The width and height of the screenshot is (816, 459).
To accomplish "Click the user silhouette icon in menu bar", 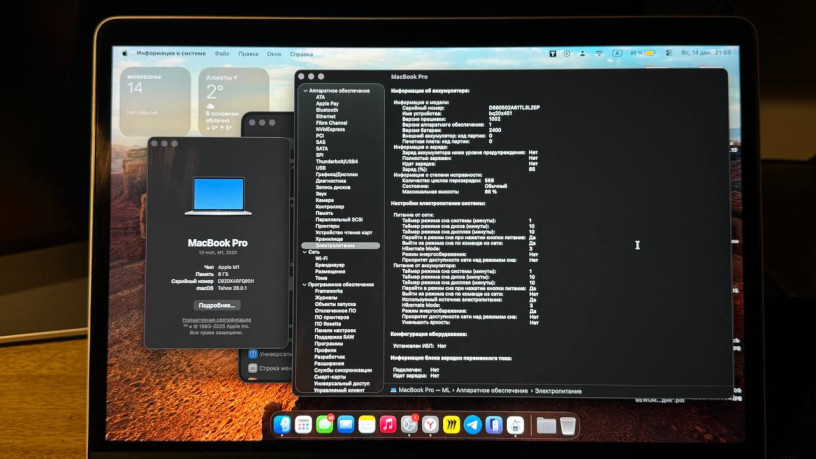I will pos(582,53).
